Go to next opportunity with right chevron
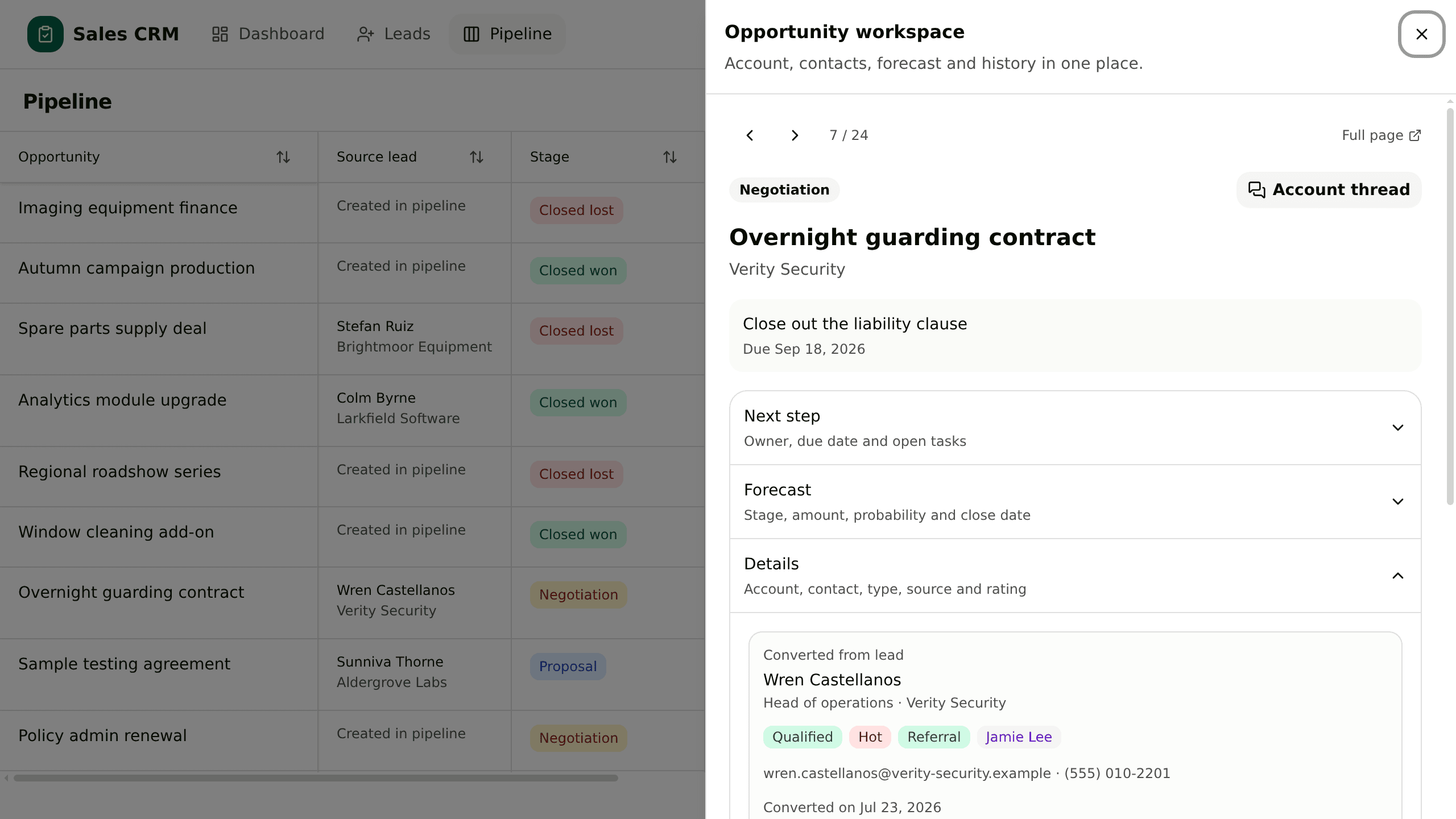This screenshot has width=1456, height=819. tap(795, 135)
